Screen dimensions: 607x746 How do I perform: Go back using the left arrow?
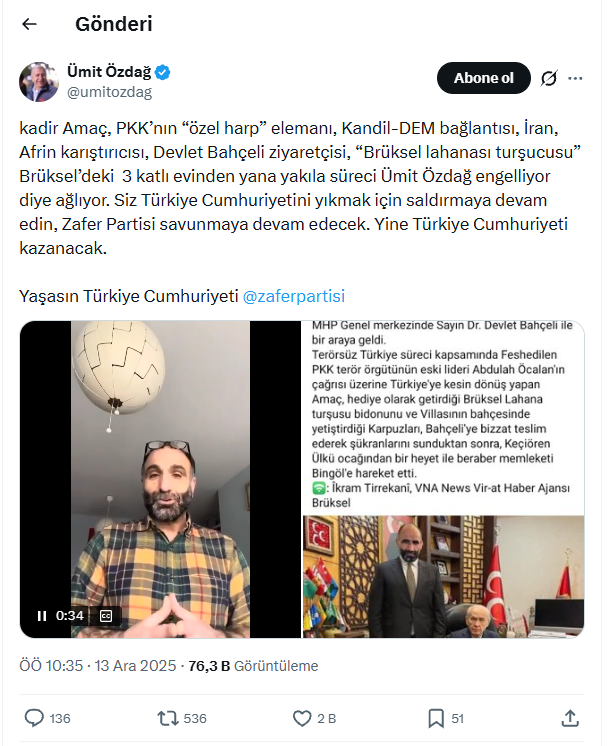29,24
